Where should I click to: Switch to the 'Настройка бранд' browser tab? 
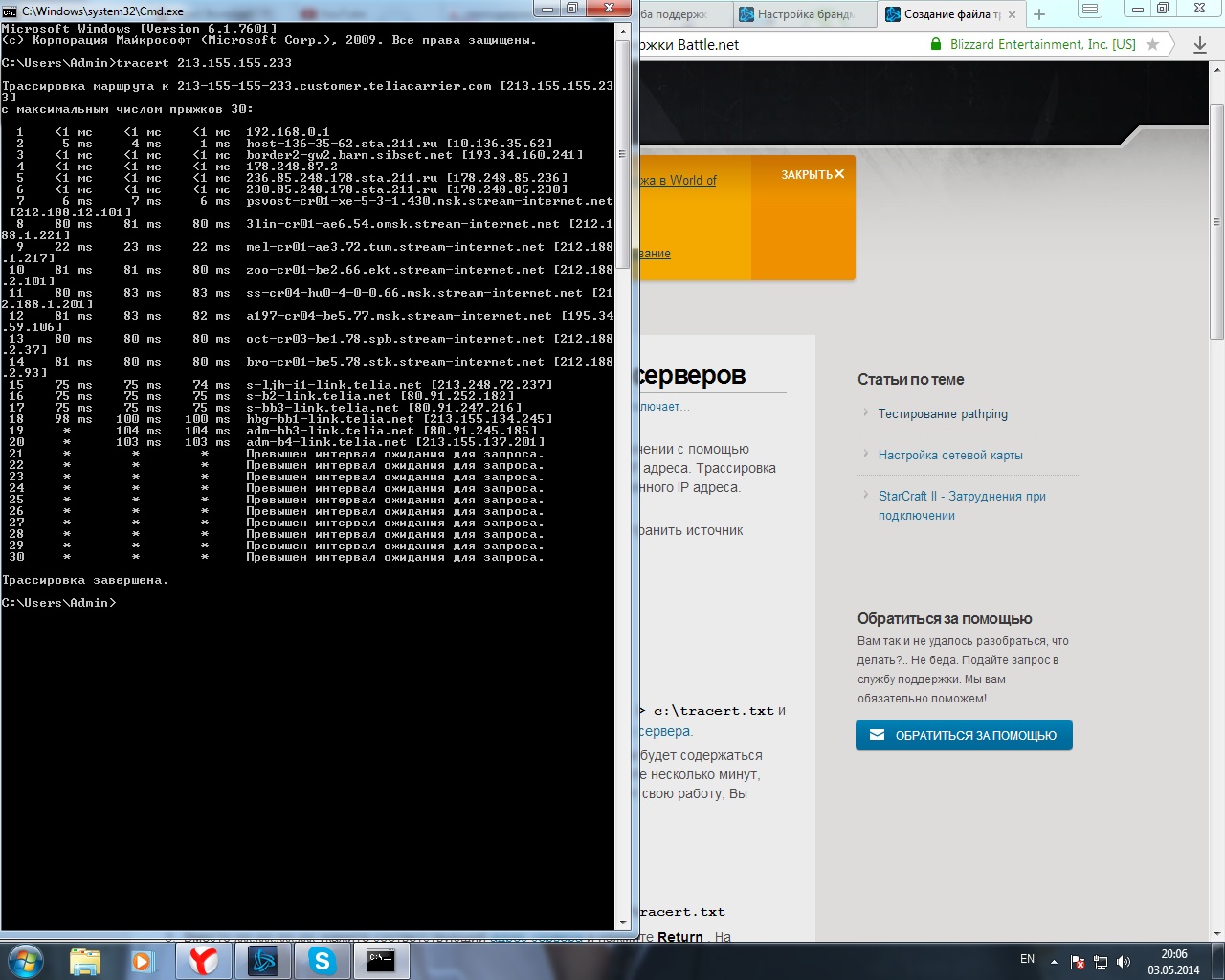pos(804,14)
